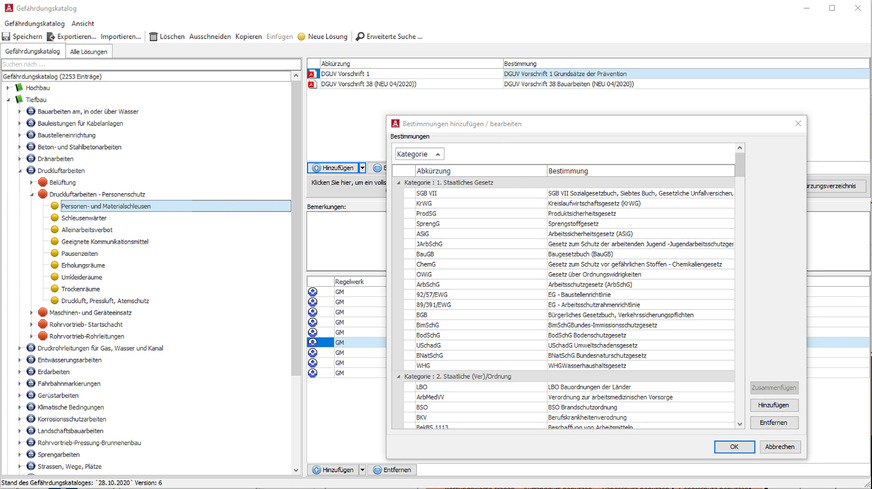Click the Speichern save icon
Image resolution: width=872 pixels, height=489 pixels.
[6, 36]
